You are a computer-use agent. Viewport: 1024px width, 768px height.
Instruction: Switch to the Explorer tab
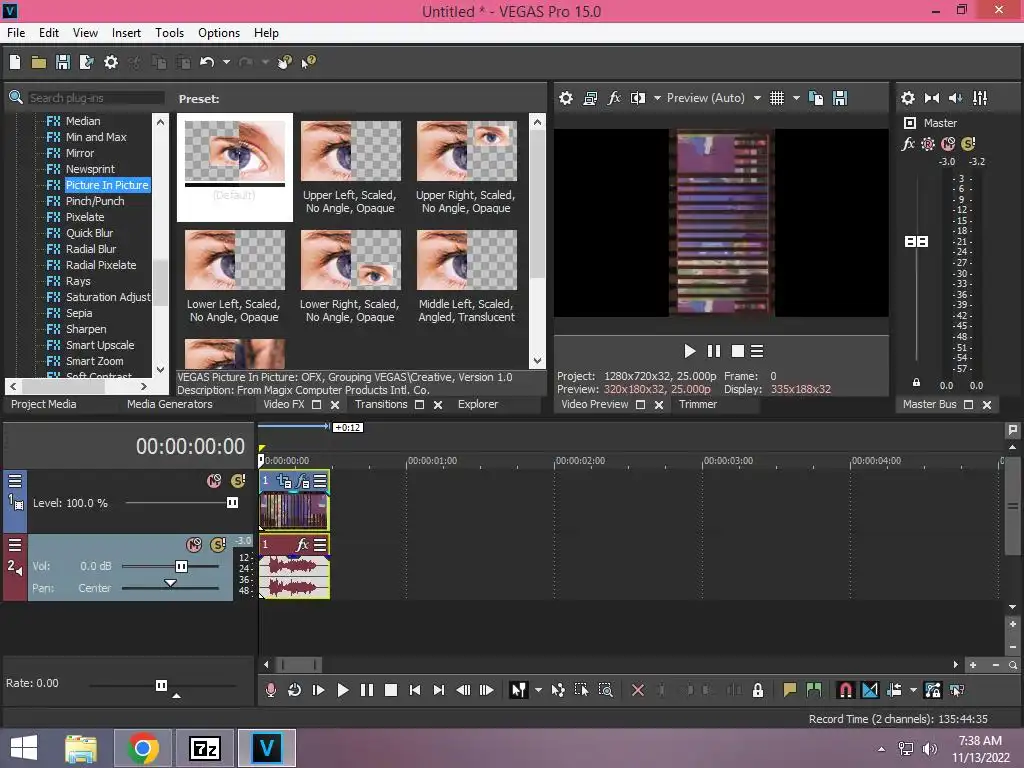[x=477, y=404]
